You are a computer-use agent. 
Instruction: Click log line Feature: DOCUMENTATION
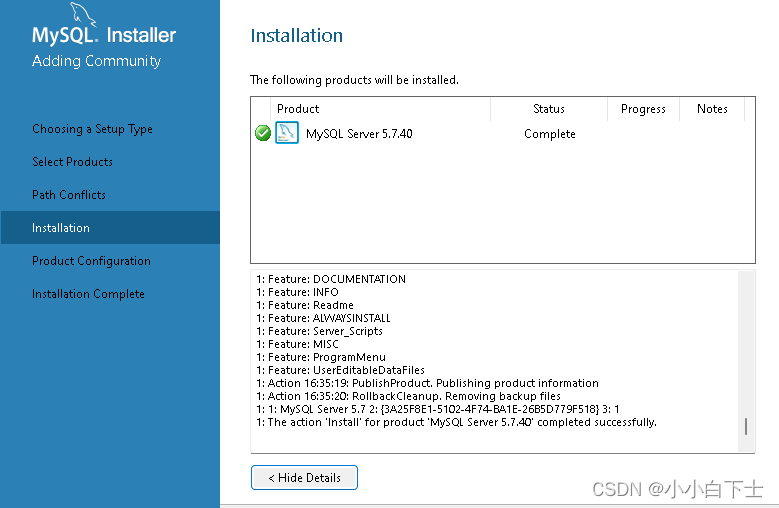pyautogui.click(x=331, y=279)
